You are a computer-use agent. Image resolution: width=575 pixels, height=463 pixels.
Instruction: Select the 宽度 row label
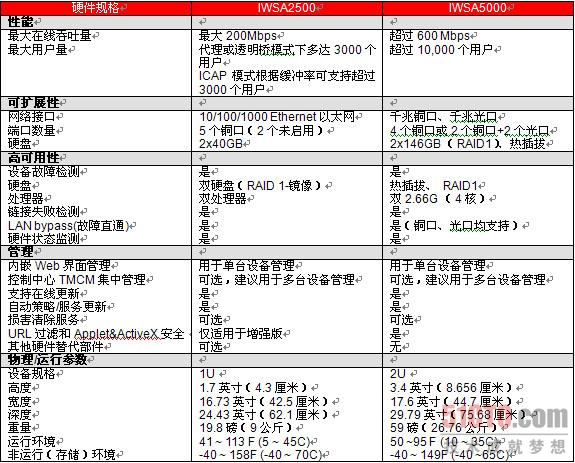[20, 402]
